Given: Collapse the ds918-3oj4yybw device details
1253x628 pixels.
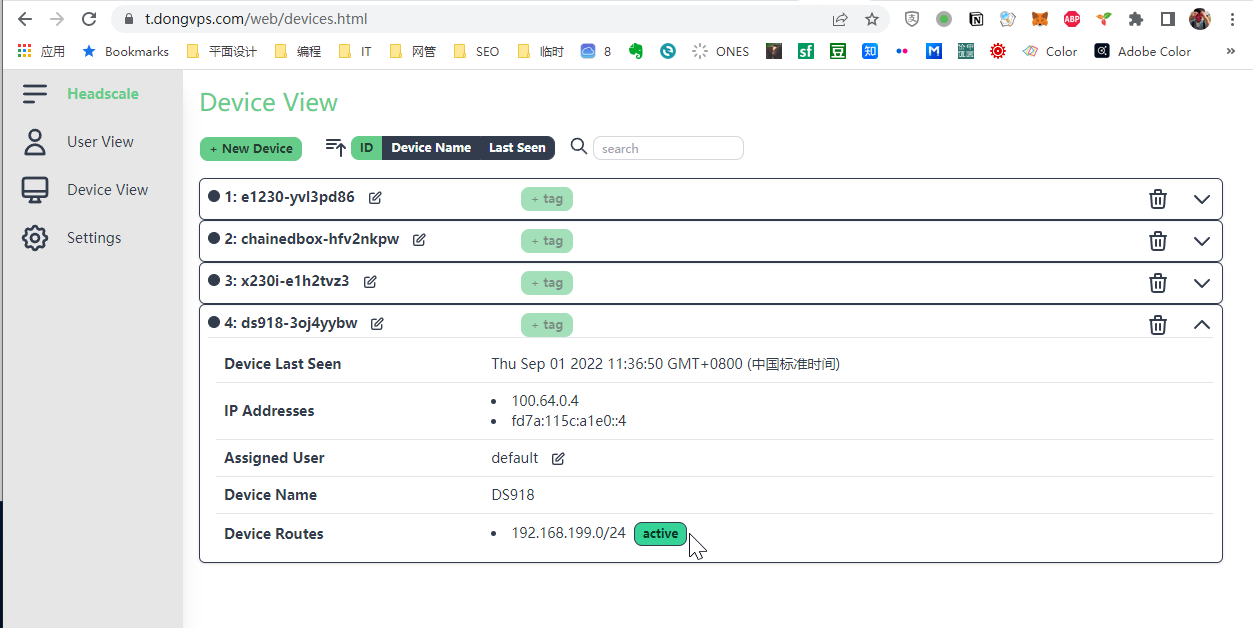Looking at the screenshot, I should 1202,325.
